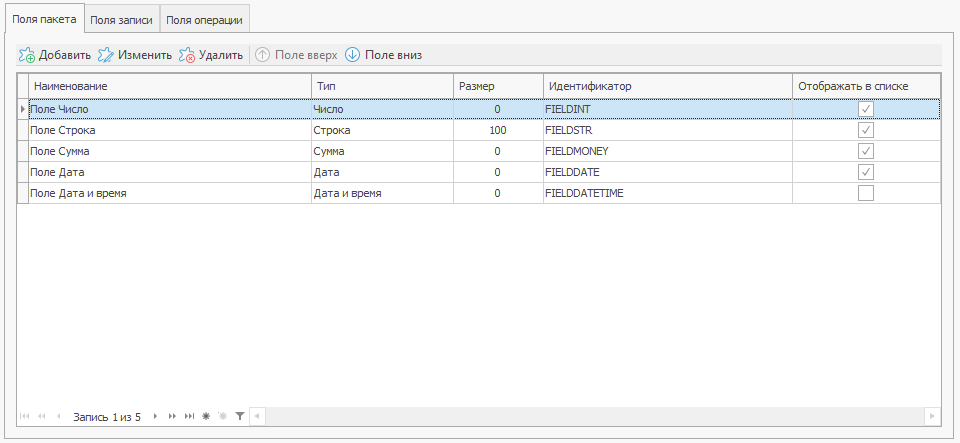Image resolution: width=960 pixels, height=443 pixels.
Task: Open the Поля операции tab
Action: point(204,20)
